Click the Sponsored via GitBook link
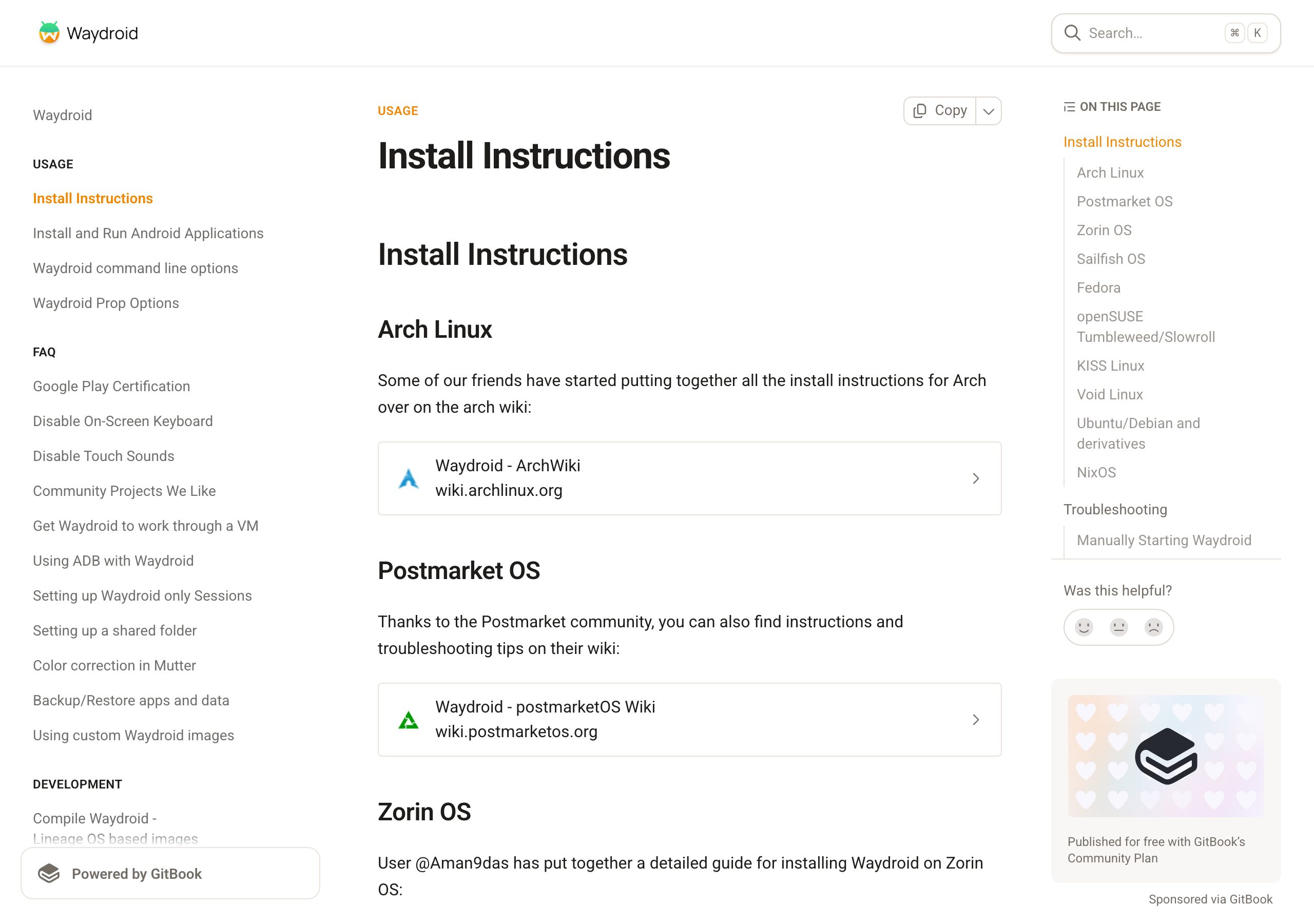This screenshot has height=924, width=1314. click(x=1210, y=899)
